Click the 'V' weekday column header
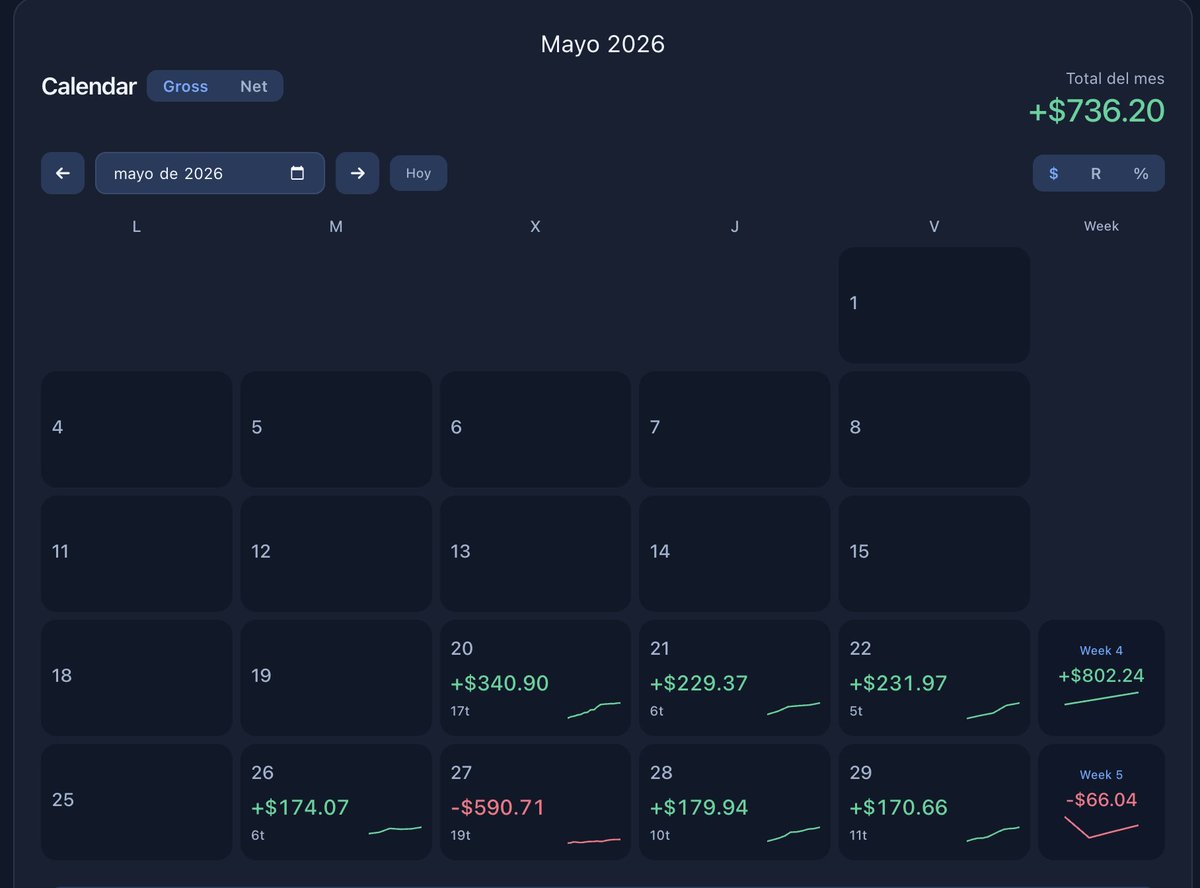Viewport: 1200px width, 888px height. (x=934, y=227)
